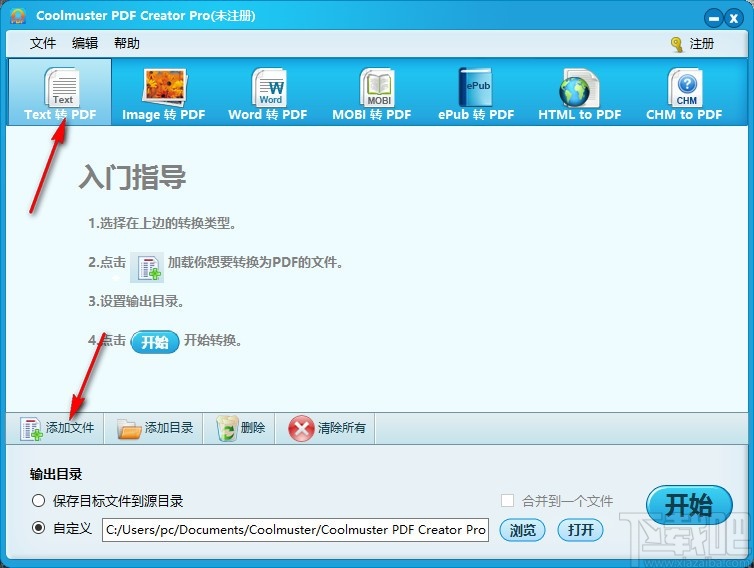Open the 编辑 menu

click(85, 44)
